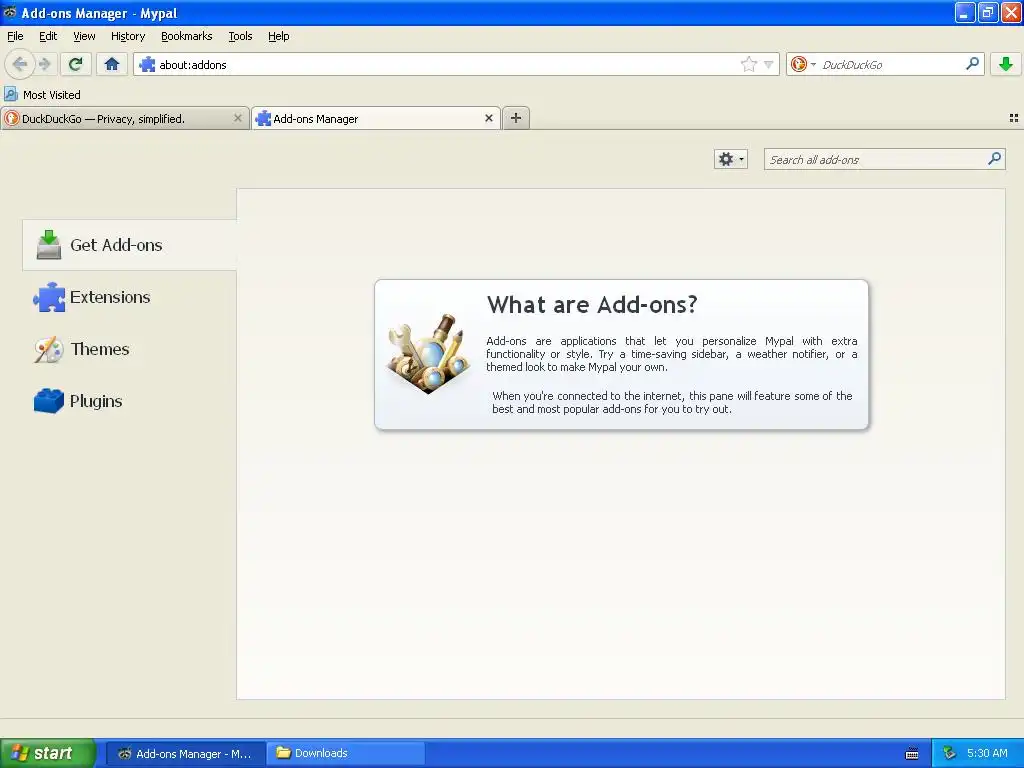The height and width of the screenshot is (768, 1024).
Task: Close the DuckDuckGo tab
Action: pyautogui.click(x=238, y=118)
